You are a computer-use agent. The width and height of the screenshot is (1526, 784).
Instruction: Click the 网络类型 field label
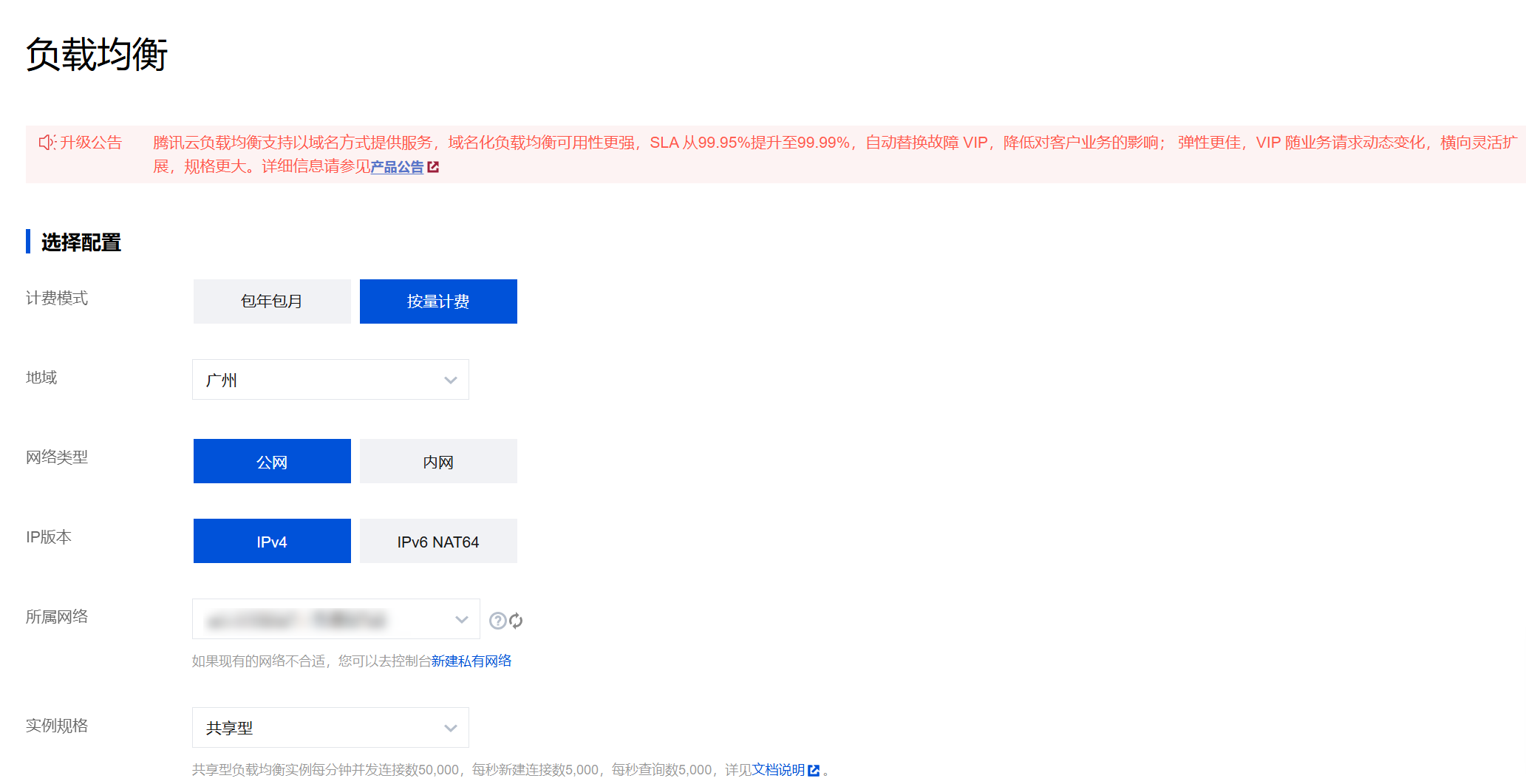(x=57, y=457)
